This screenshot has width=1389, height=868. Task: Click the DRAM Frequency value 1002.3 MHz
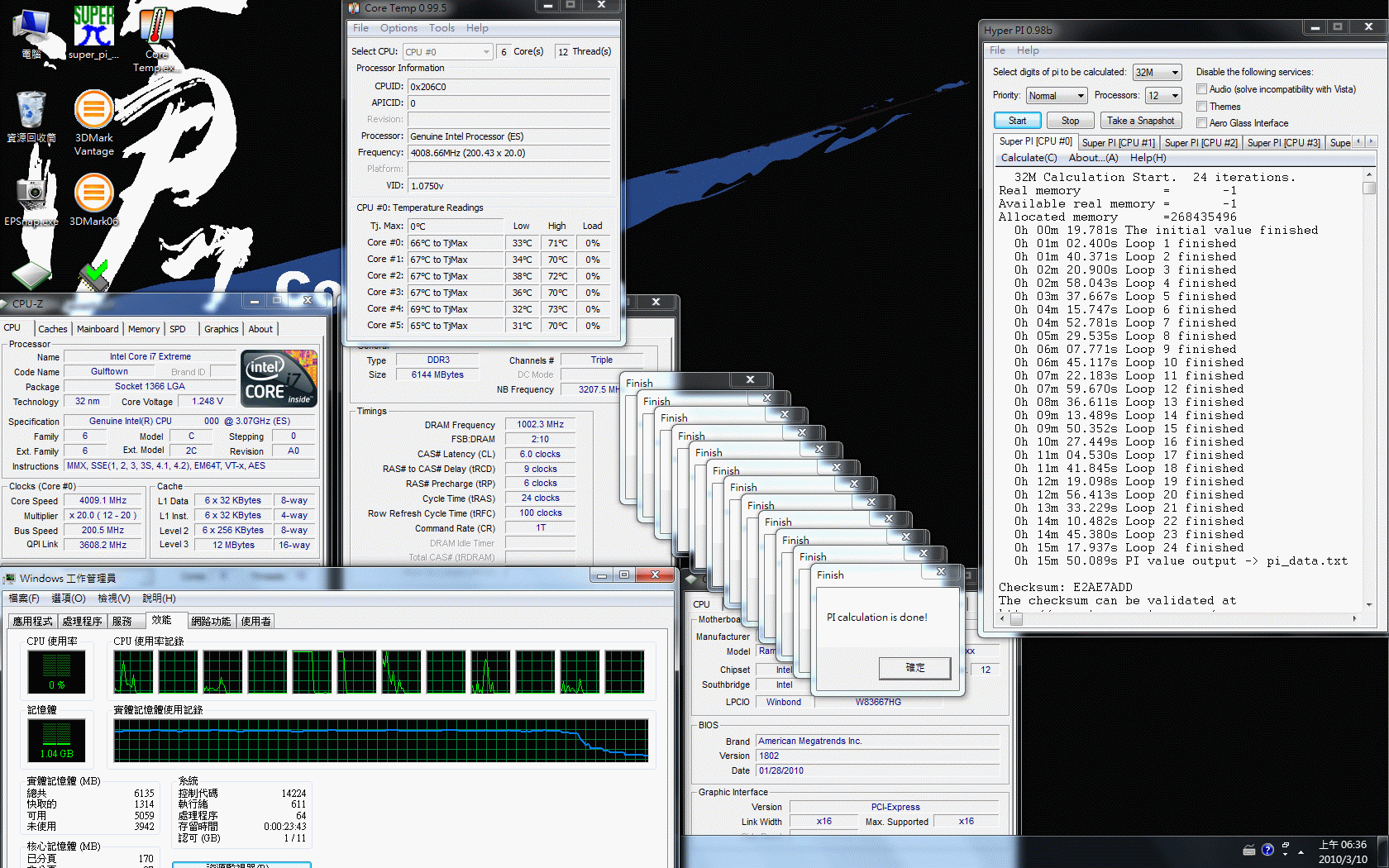(x=540, y=425)
